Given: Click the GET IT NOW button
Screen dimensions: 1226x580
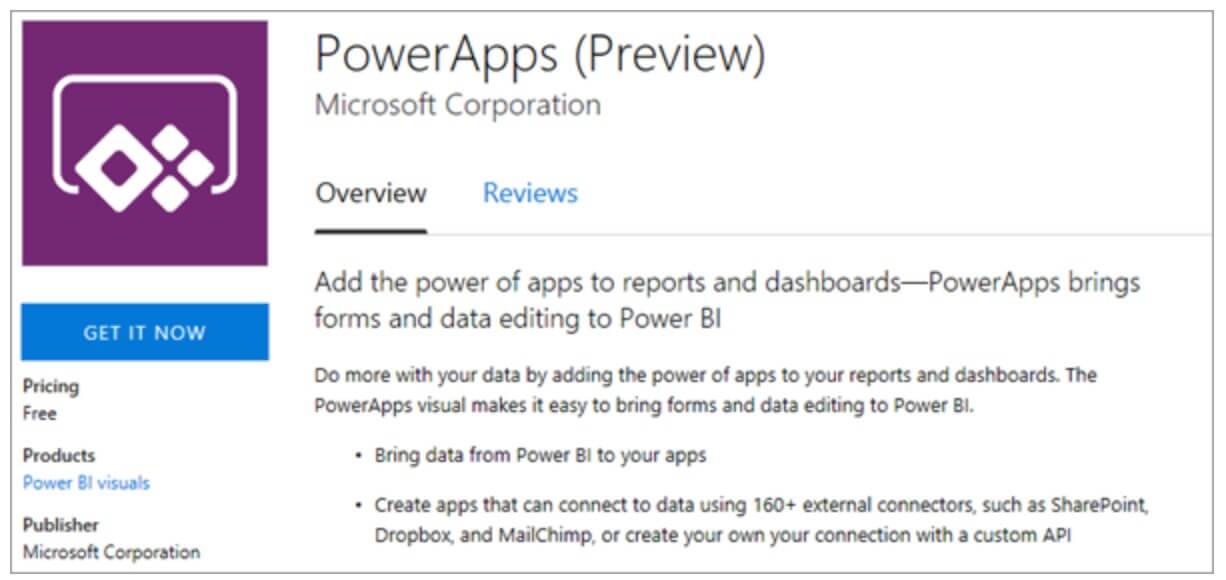Looking at the screenshot, I should click(144, 331).
